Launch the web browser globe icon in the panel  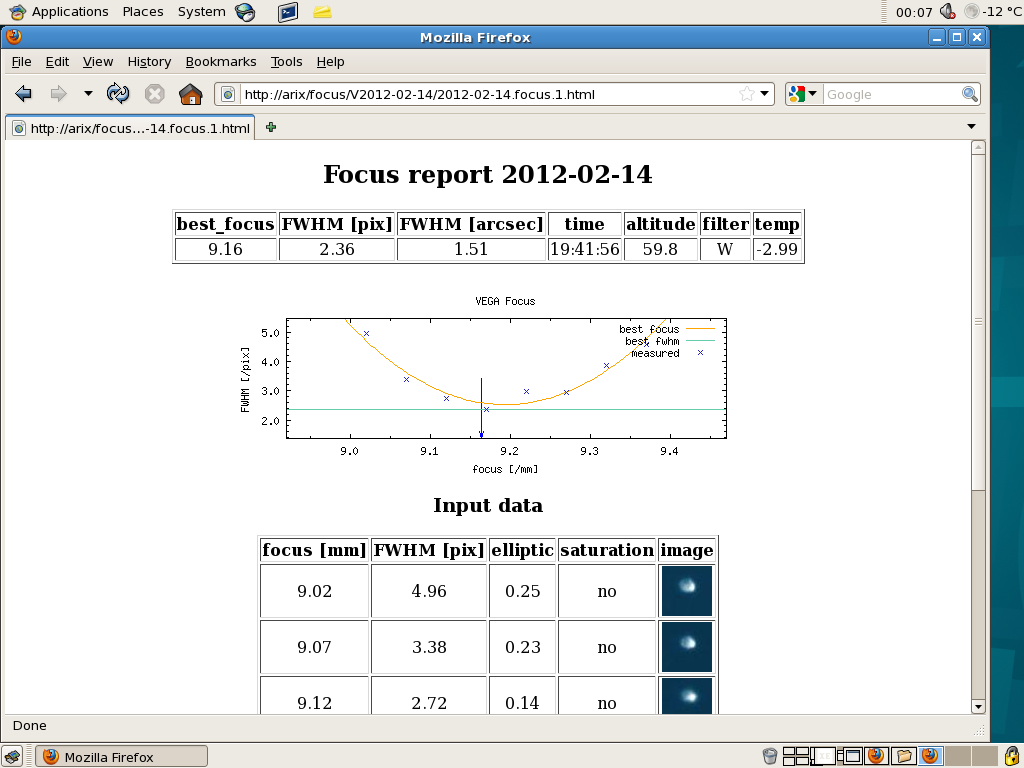click(x=246, y=12)
